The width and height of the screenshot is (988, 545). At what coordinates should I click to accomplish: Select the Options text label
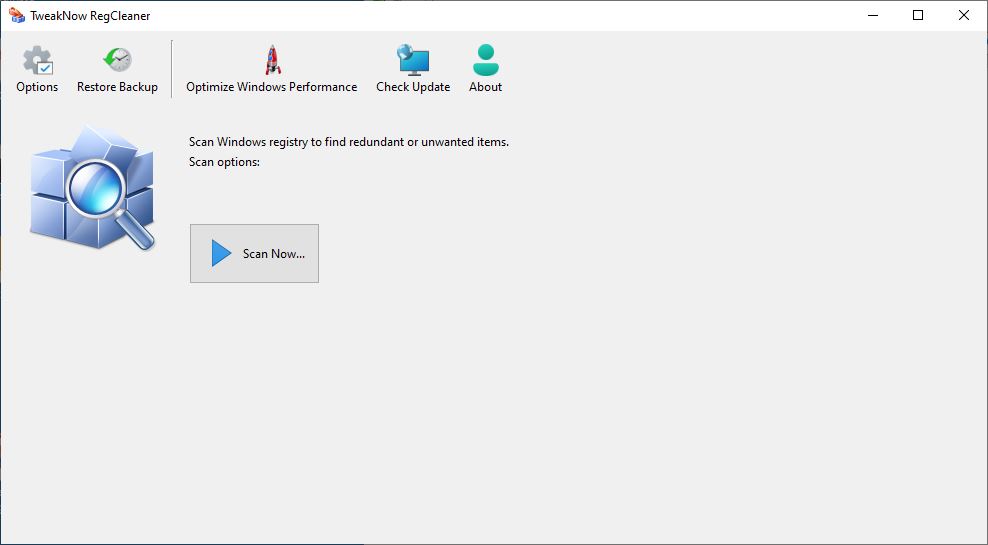click(x=37, y=87)
